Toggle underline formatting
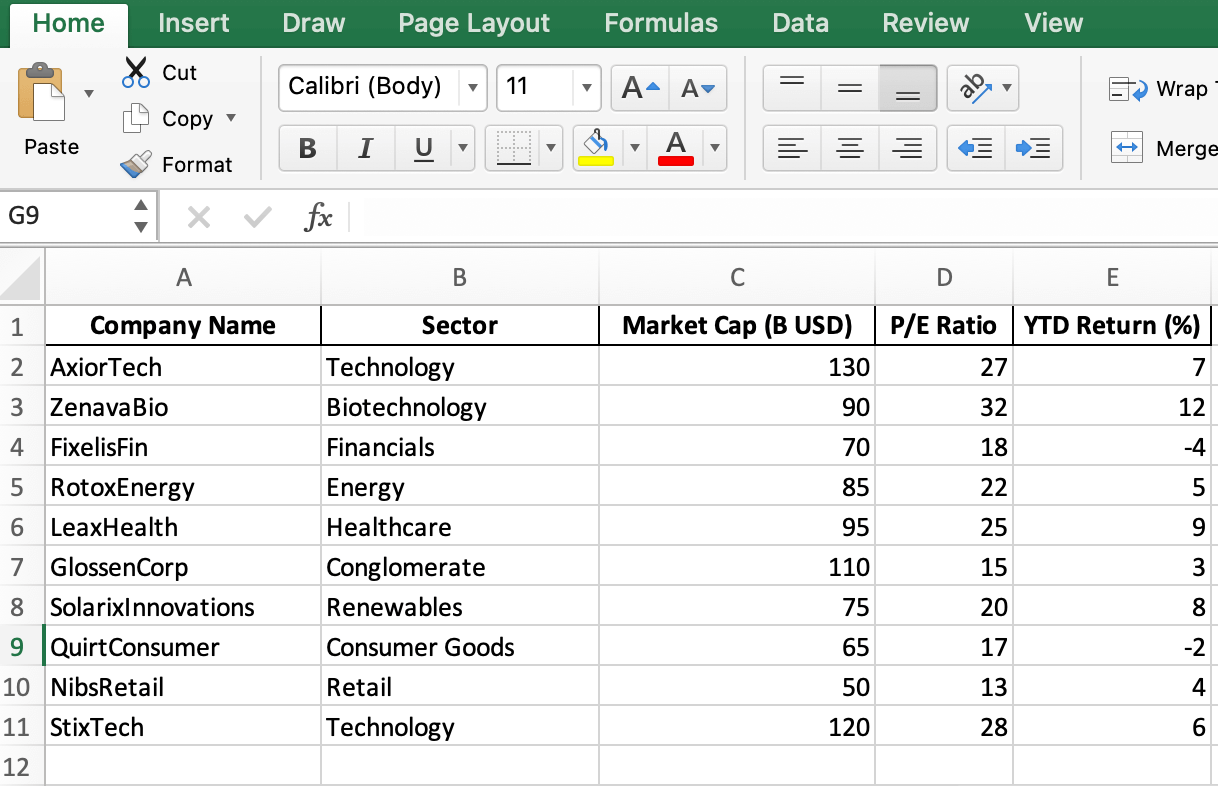The width and height of the screenshot is (1218, 786). (423, 149)
